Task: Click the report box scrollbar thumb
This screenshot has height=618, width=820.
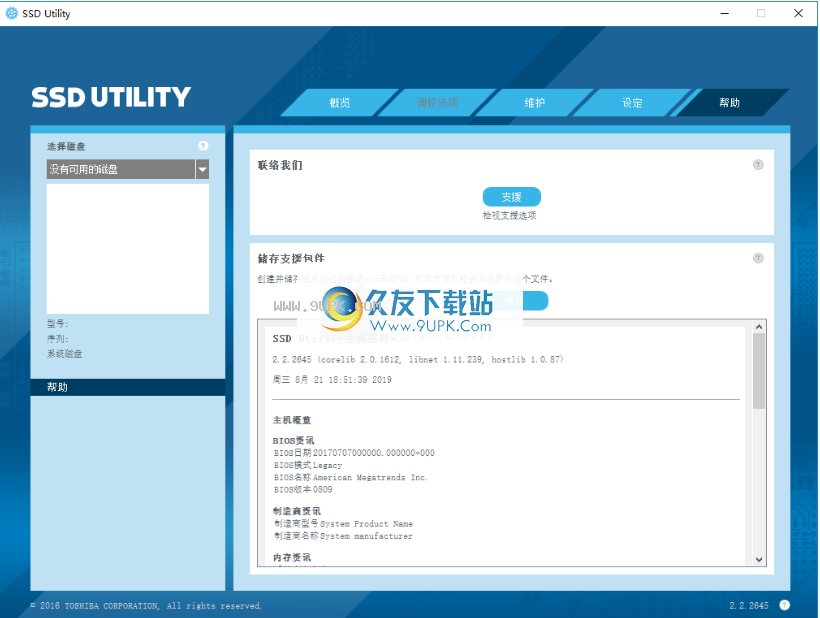Action: coord(759,371)
